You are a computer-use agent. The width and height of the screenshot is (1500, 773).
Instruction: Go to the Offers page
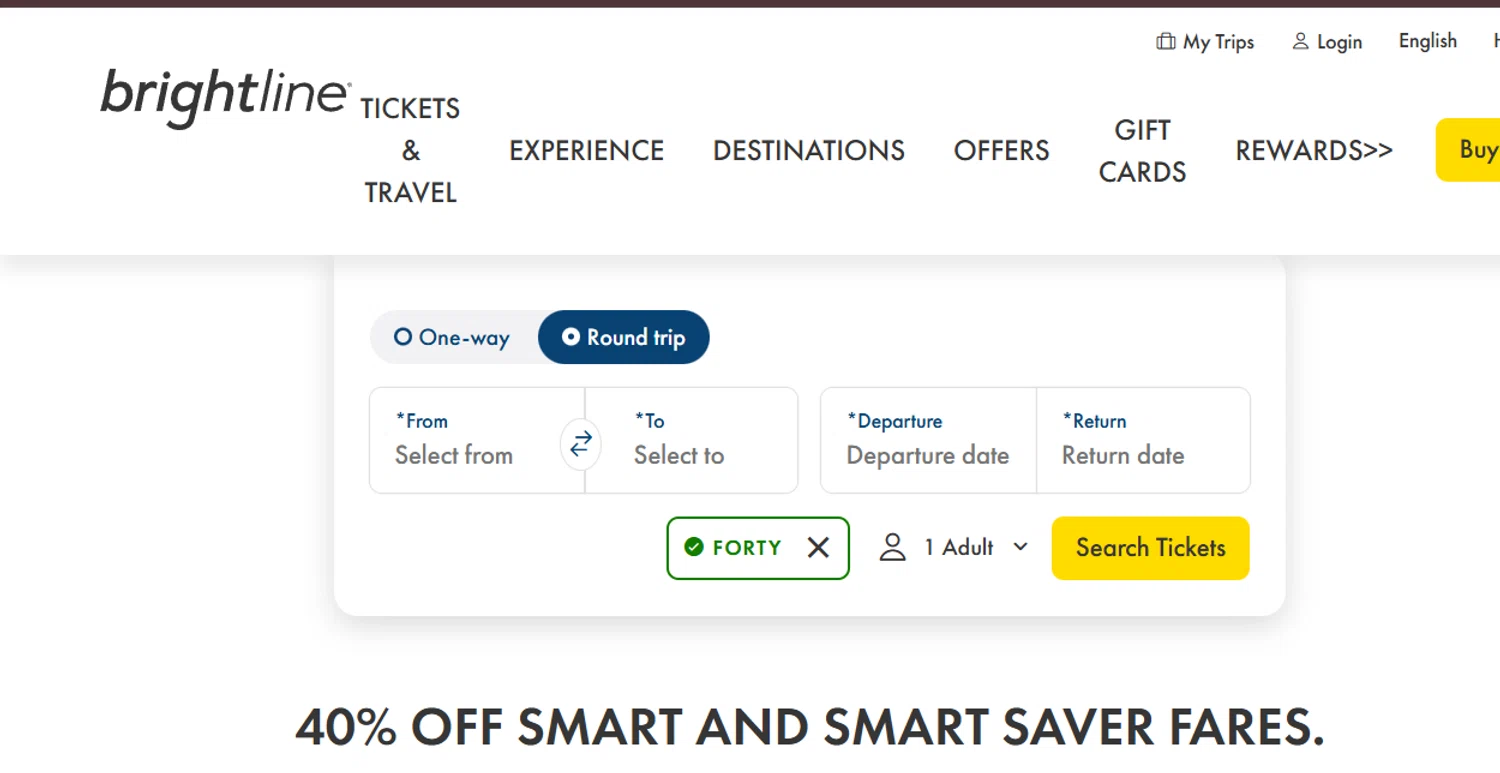[1001, 151]
